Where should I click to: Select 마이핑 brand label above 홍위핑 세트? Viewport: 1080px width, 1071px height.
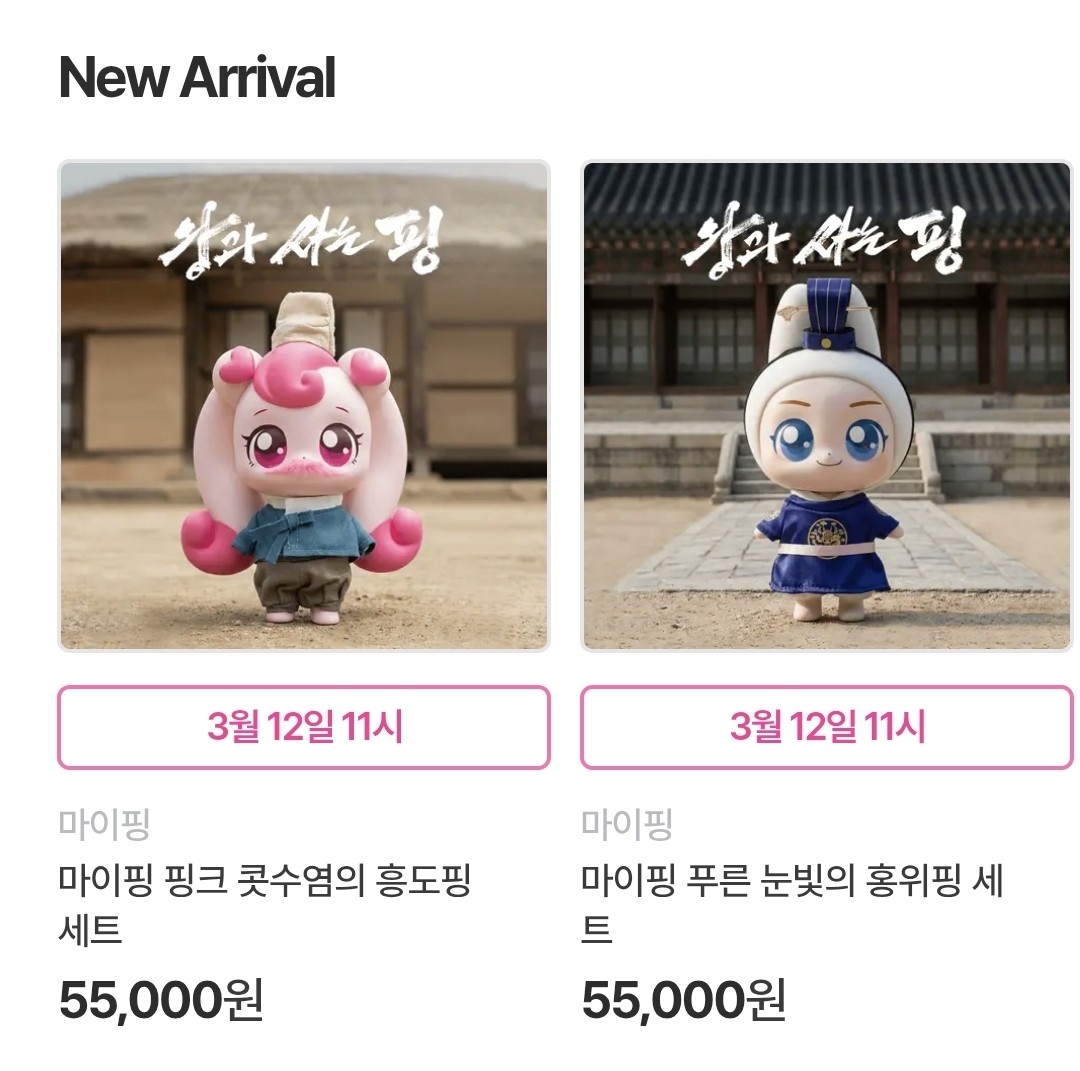(627, 824)
